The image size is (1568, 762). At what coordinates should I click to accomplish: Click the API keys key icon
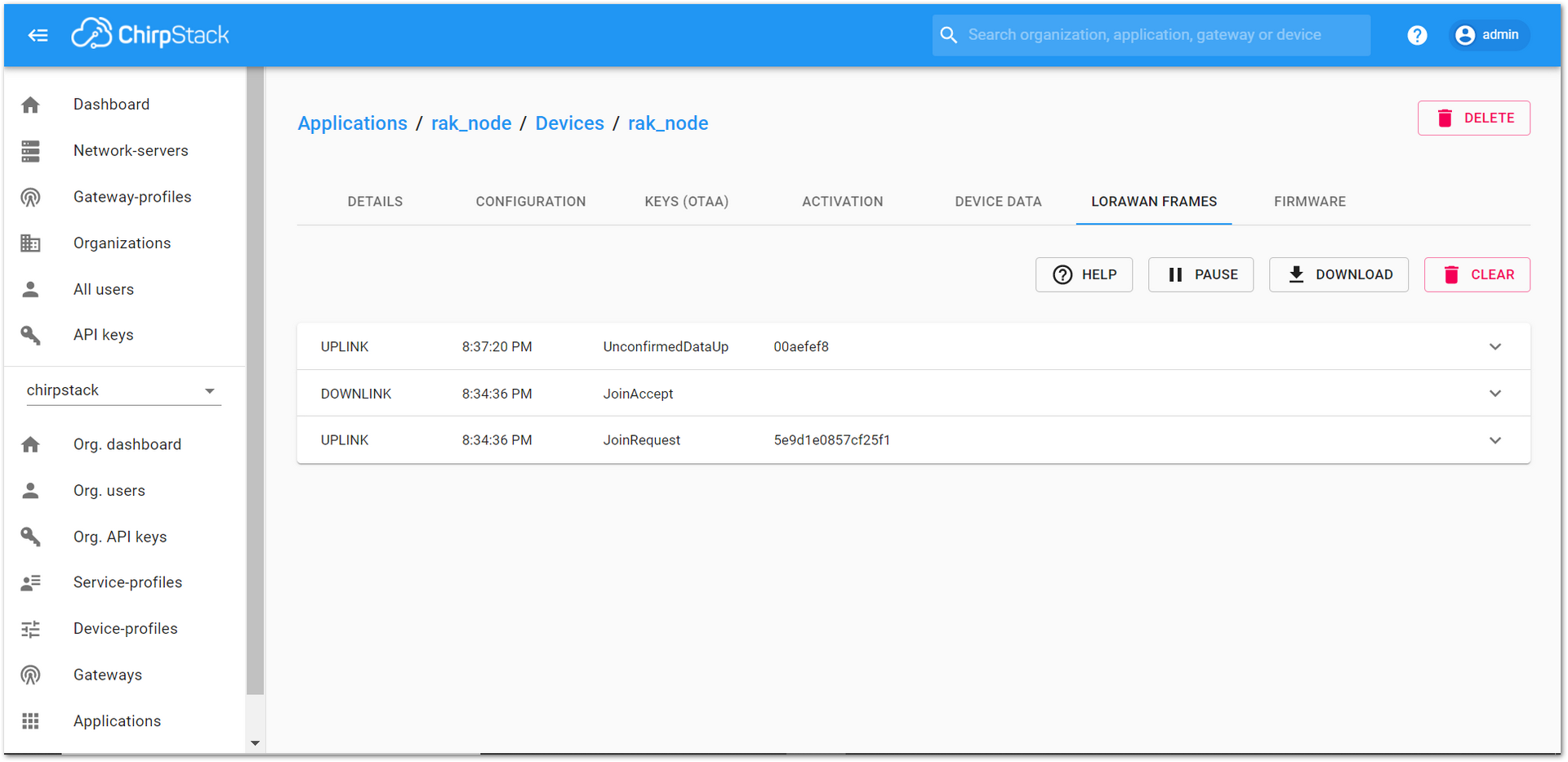(30, 335)
